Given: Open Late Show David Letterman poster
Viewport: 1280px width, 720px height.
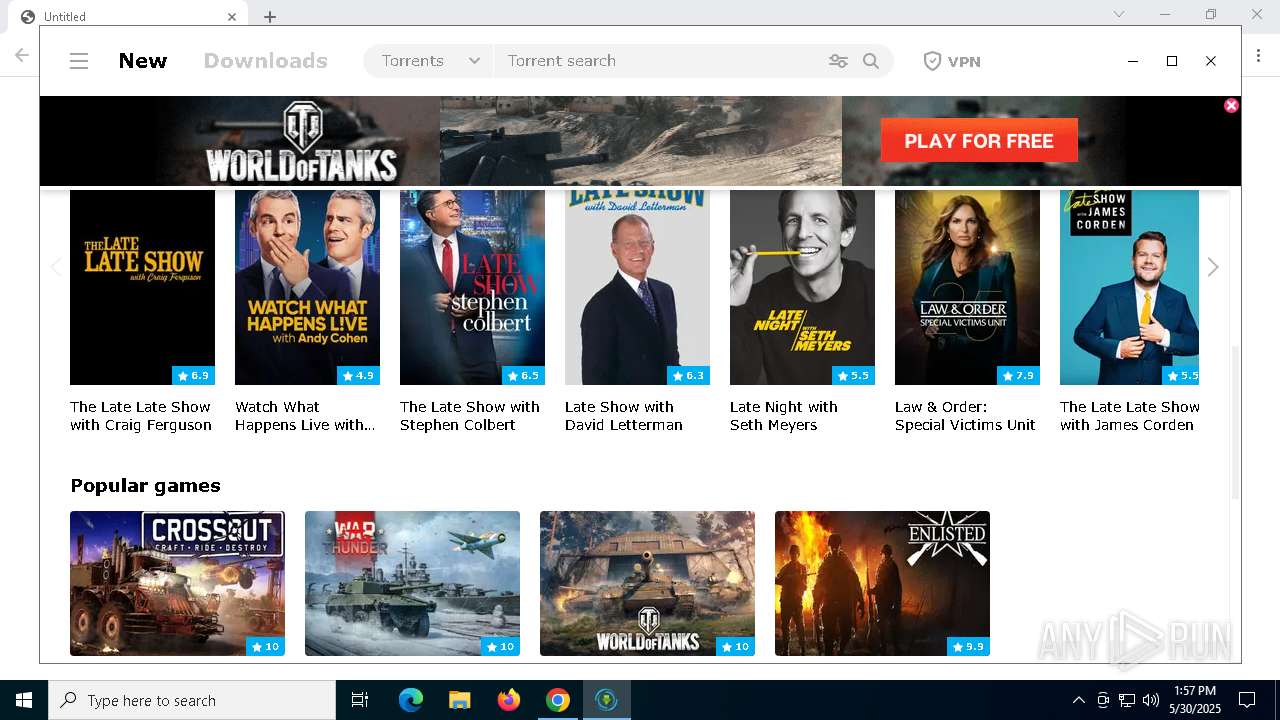Looking at the screenshot, I should (x=637, y=287).
